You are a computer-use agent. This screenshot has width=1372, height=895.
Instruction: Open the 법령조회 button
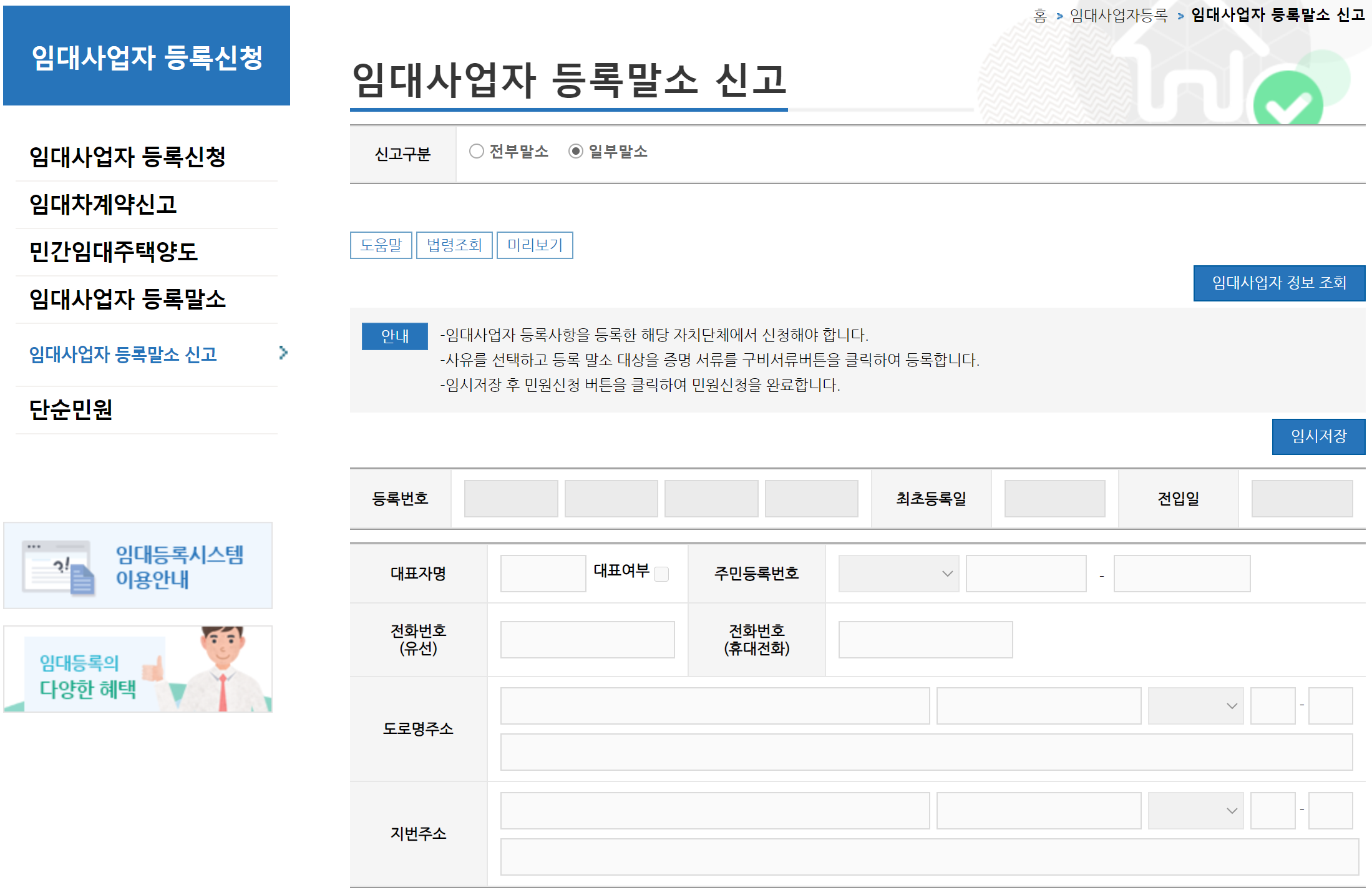[454, 245]
